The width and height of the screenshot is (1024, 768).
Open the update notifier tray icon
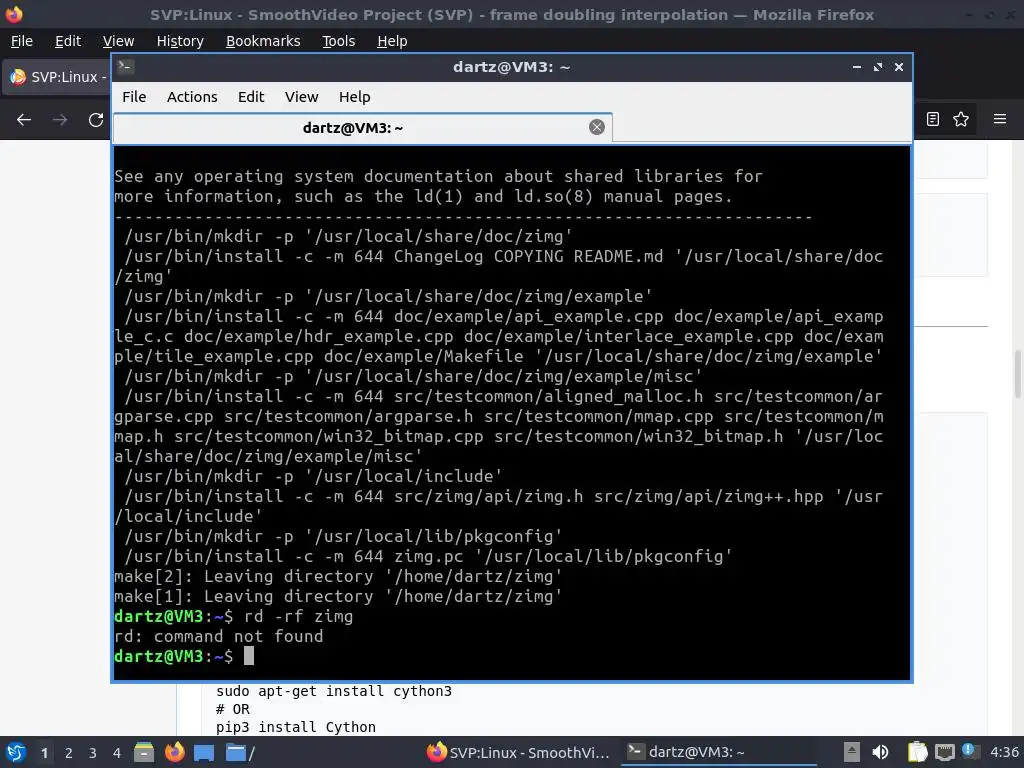970,751
